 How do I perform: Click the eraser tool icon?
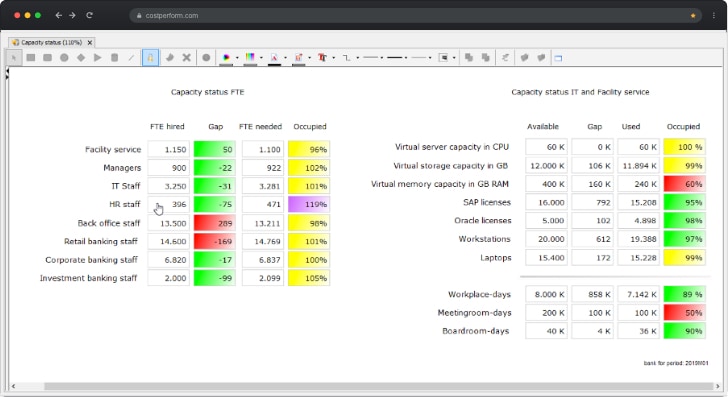point(169,58)
